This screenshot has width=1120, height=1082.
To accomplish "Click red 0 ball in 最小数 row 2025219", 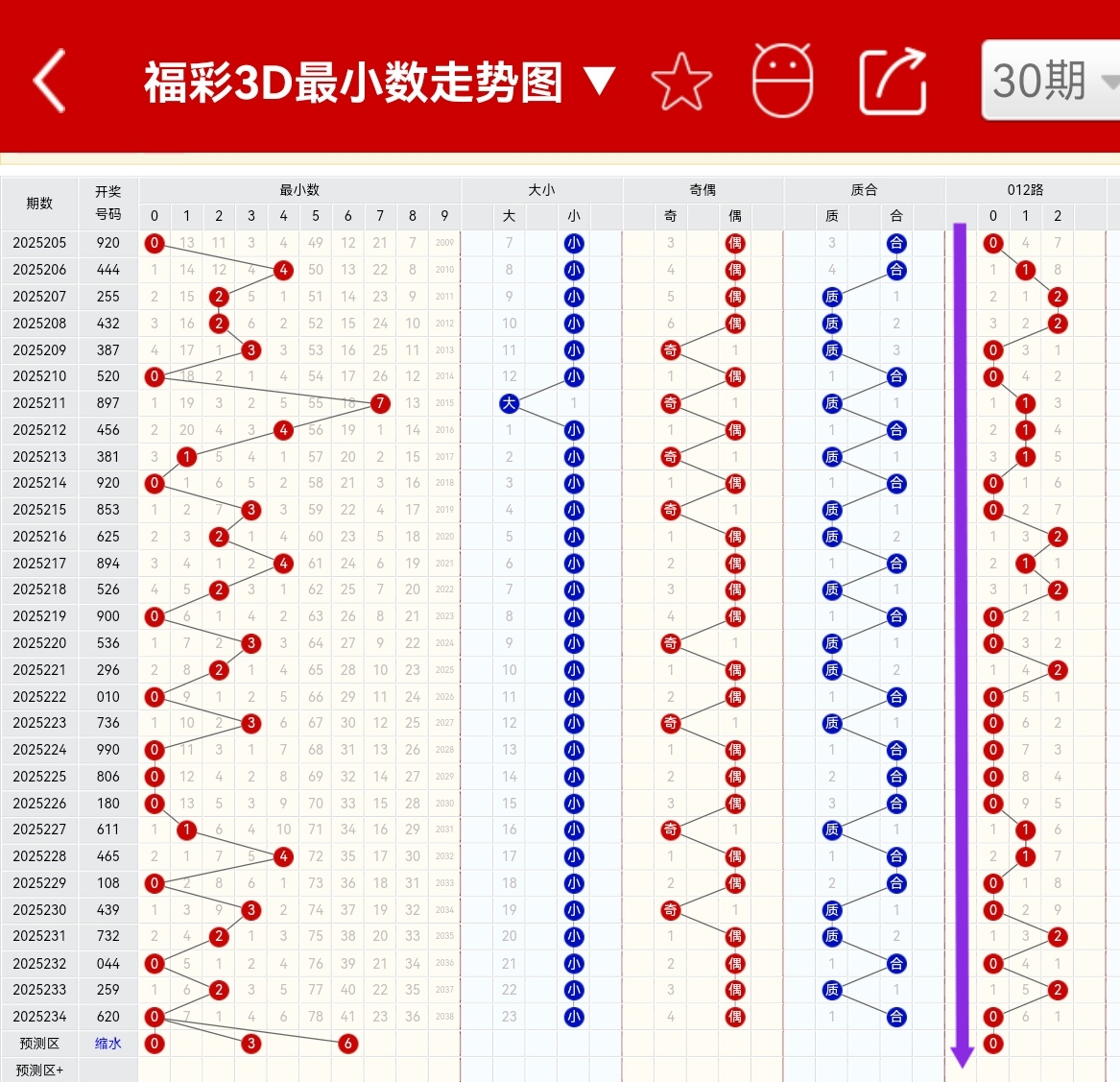I will pyautogui.click(x=155, y=616).
